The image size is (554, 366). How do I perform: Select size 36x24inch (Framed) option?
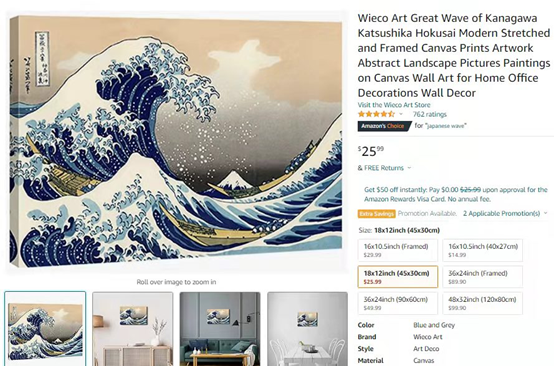(483, 277)
